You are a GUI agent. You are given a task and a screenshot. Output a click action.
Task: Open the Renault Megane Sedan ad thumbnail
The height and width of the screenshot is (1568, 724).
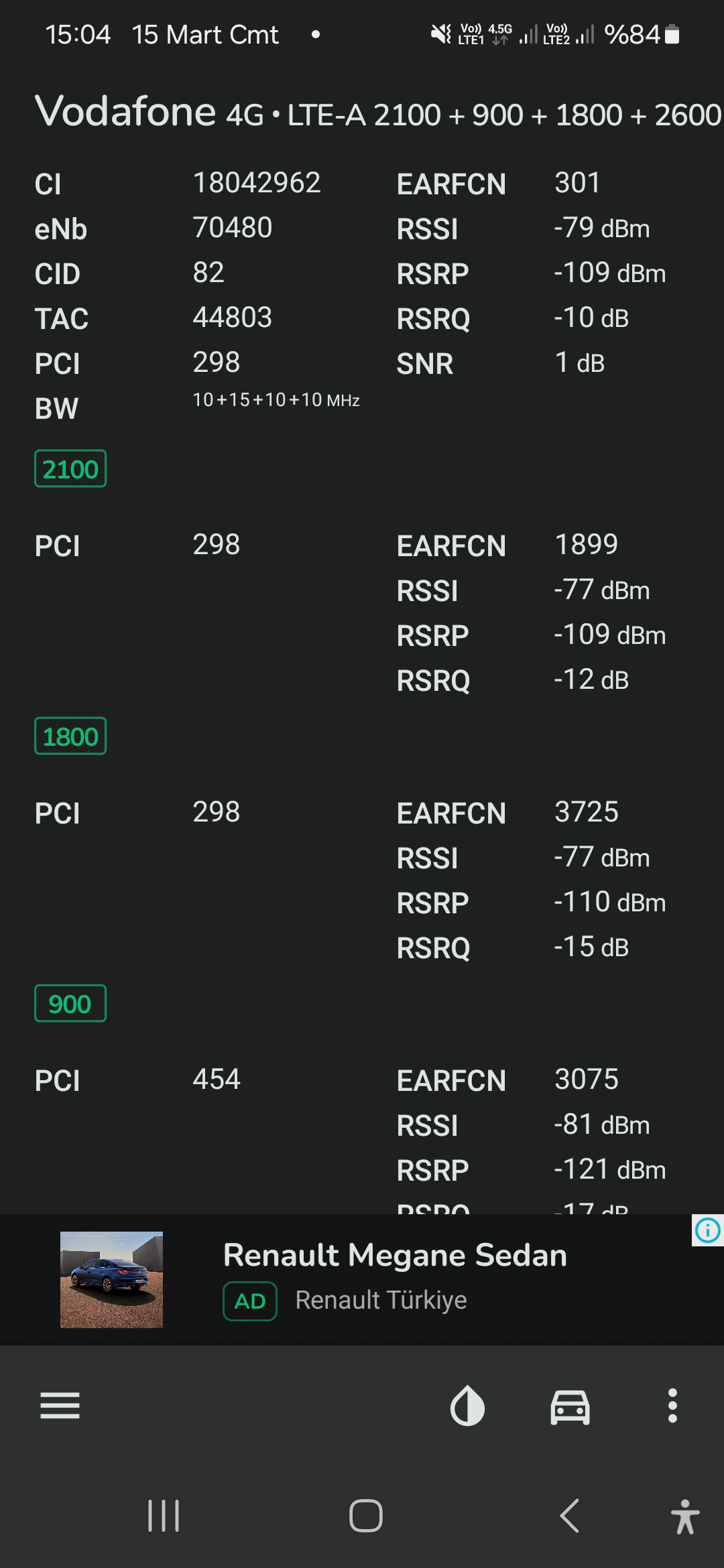111,1279
